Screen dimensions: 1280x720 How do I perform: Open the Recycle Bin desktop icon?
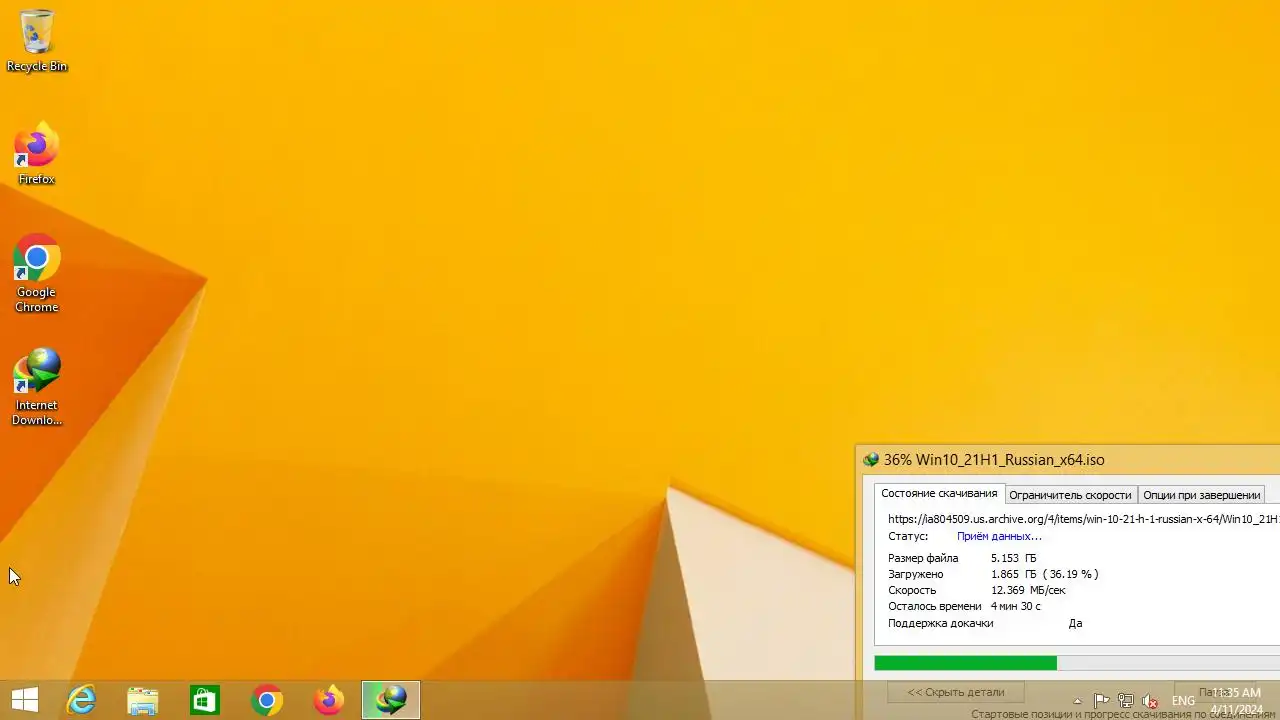(37, 41)
